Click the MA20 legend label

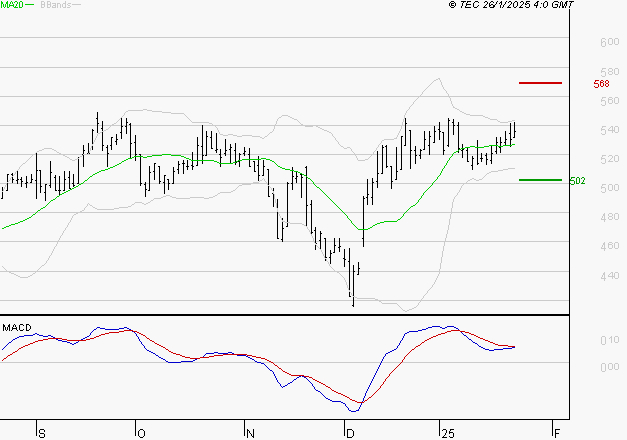pos(12,5)
